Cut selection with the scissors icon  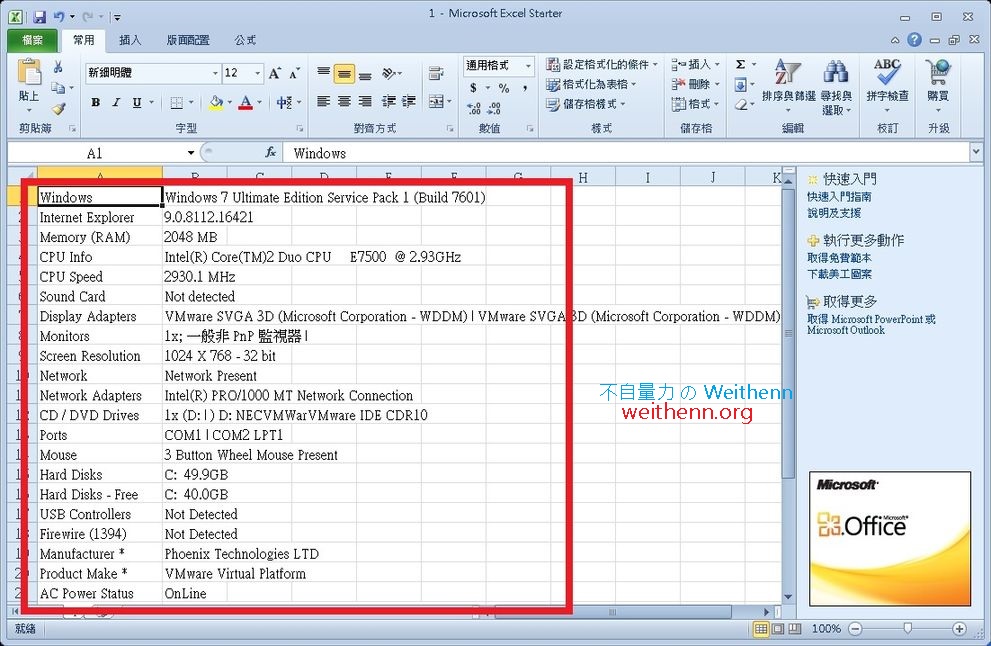(58, 67)
